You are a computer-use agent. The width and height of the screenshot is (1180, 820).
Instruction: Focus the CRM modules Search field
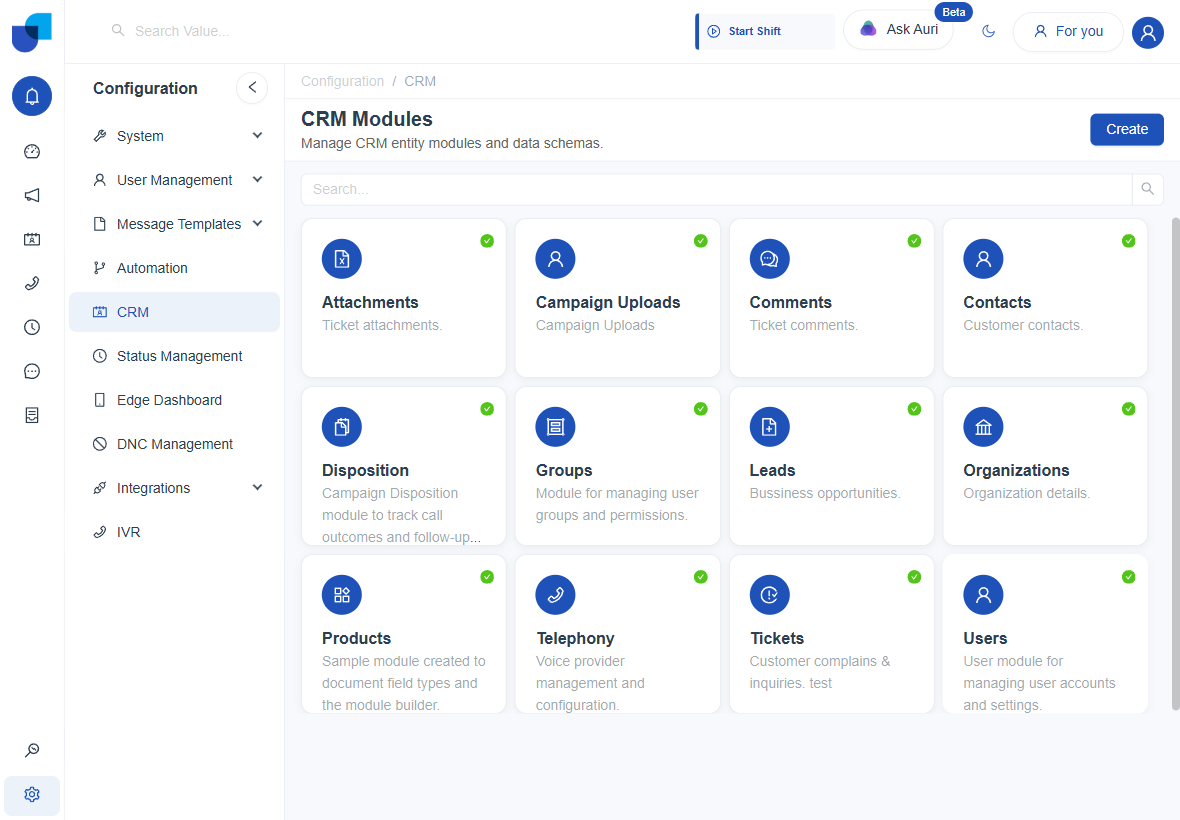pyautogui.click(x=716, y=190)
